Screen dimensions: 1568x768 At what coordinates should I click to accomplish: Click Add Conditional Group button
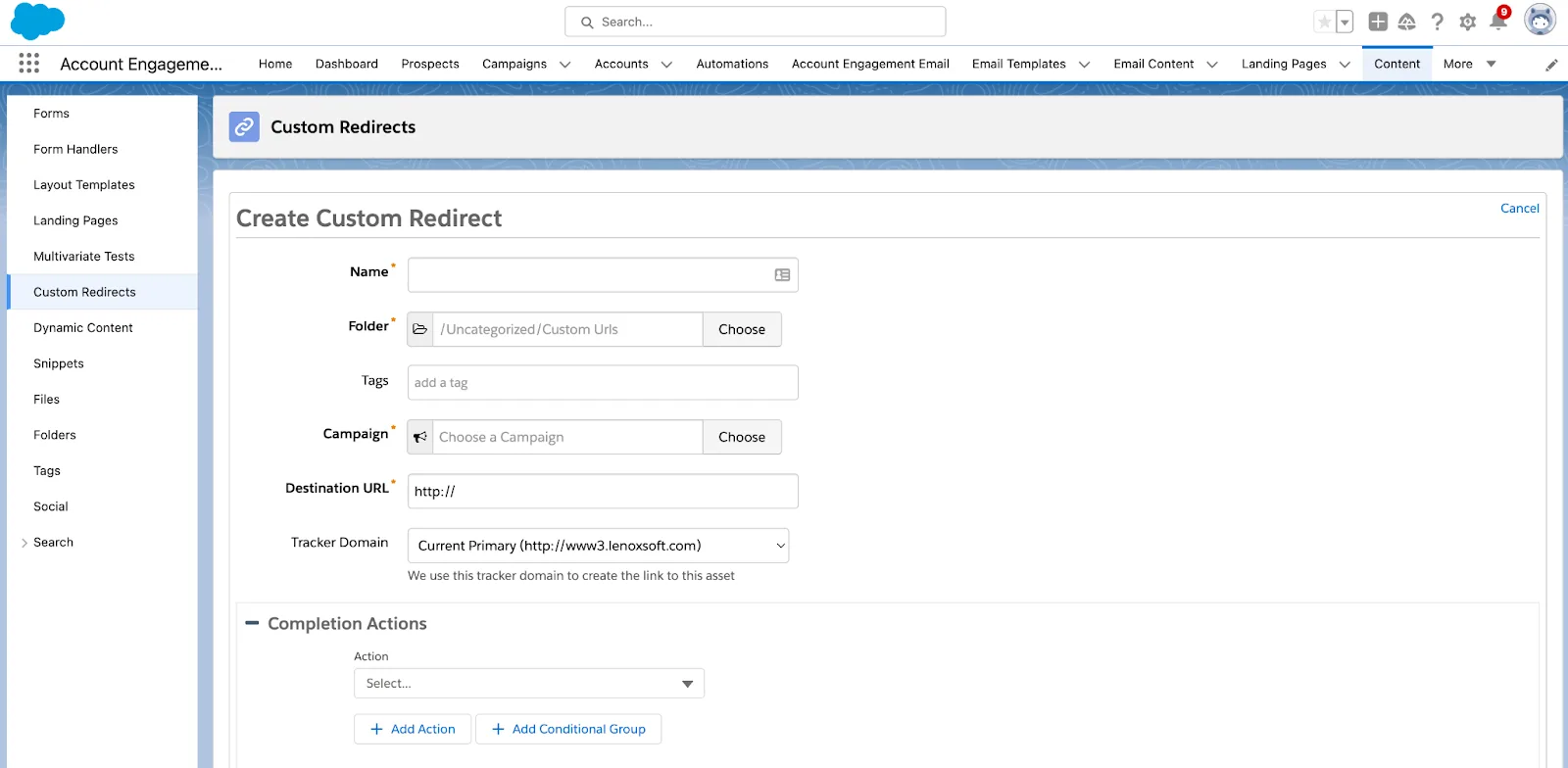[x=568, y=729]
